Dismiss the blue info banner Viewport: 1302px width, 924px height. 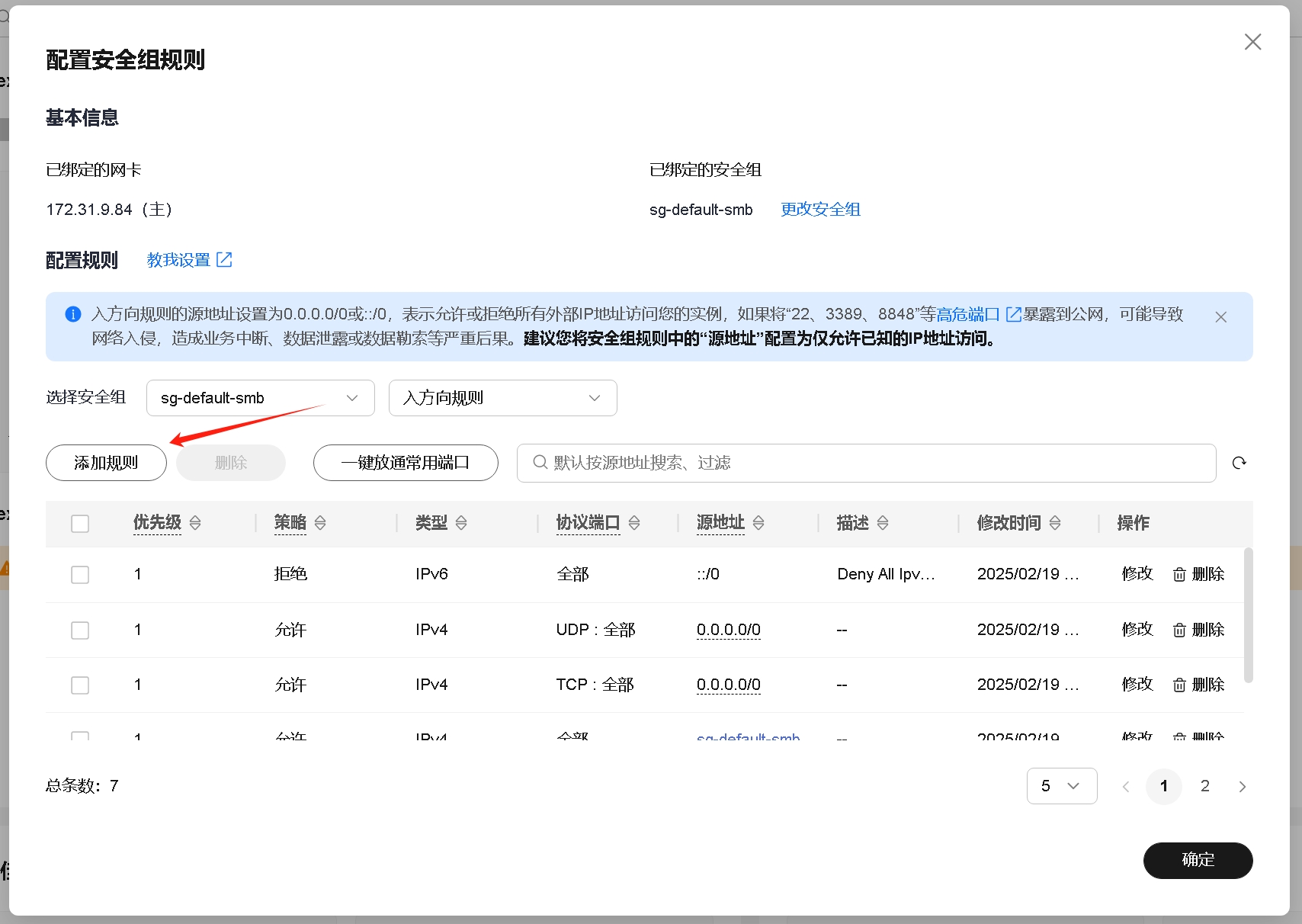point(1220,317)
